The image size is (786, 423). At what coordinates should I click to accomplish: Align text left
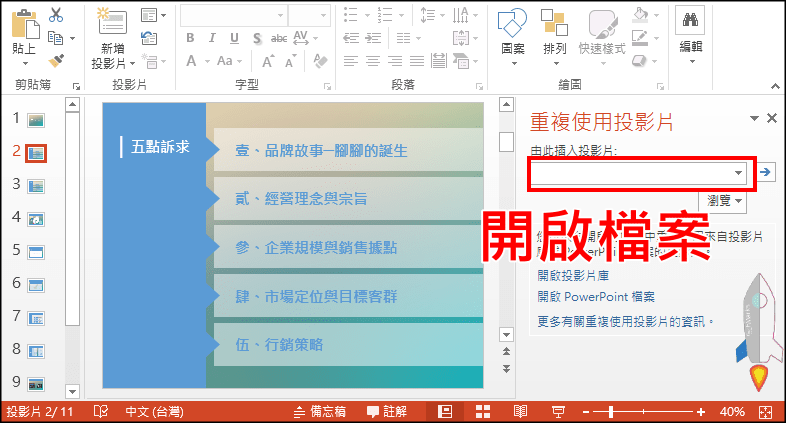pyautogui.click(x=351, y=61)
